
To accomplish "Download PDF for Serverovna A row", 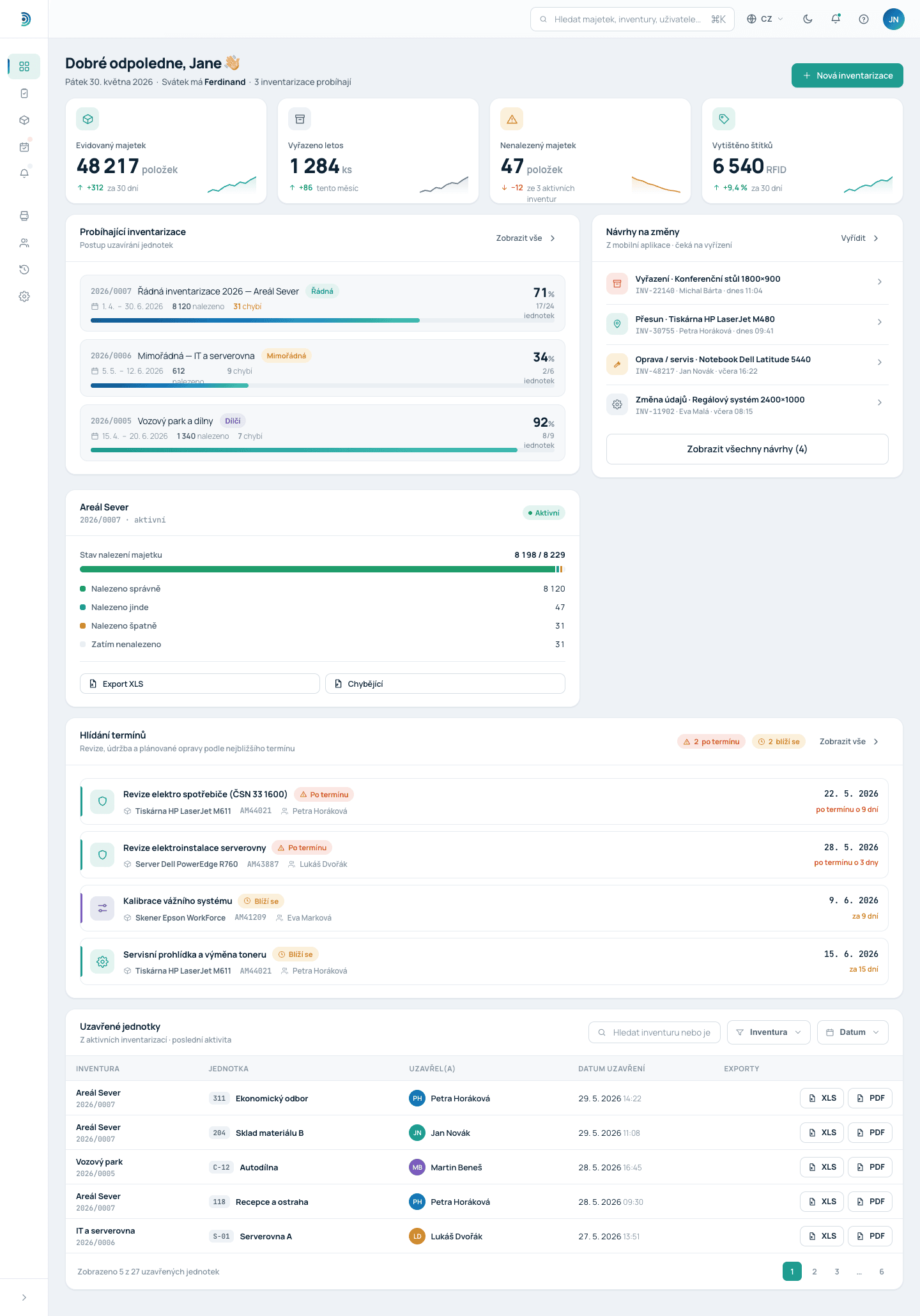I will click(870, 1236).
